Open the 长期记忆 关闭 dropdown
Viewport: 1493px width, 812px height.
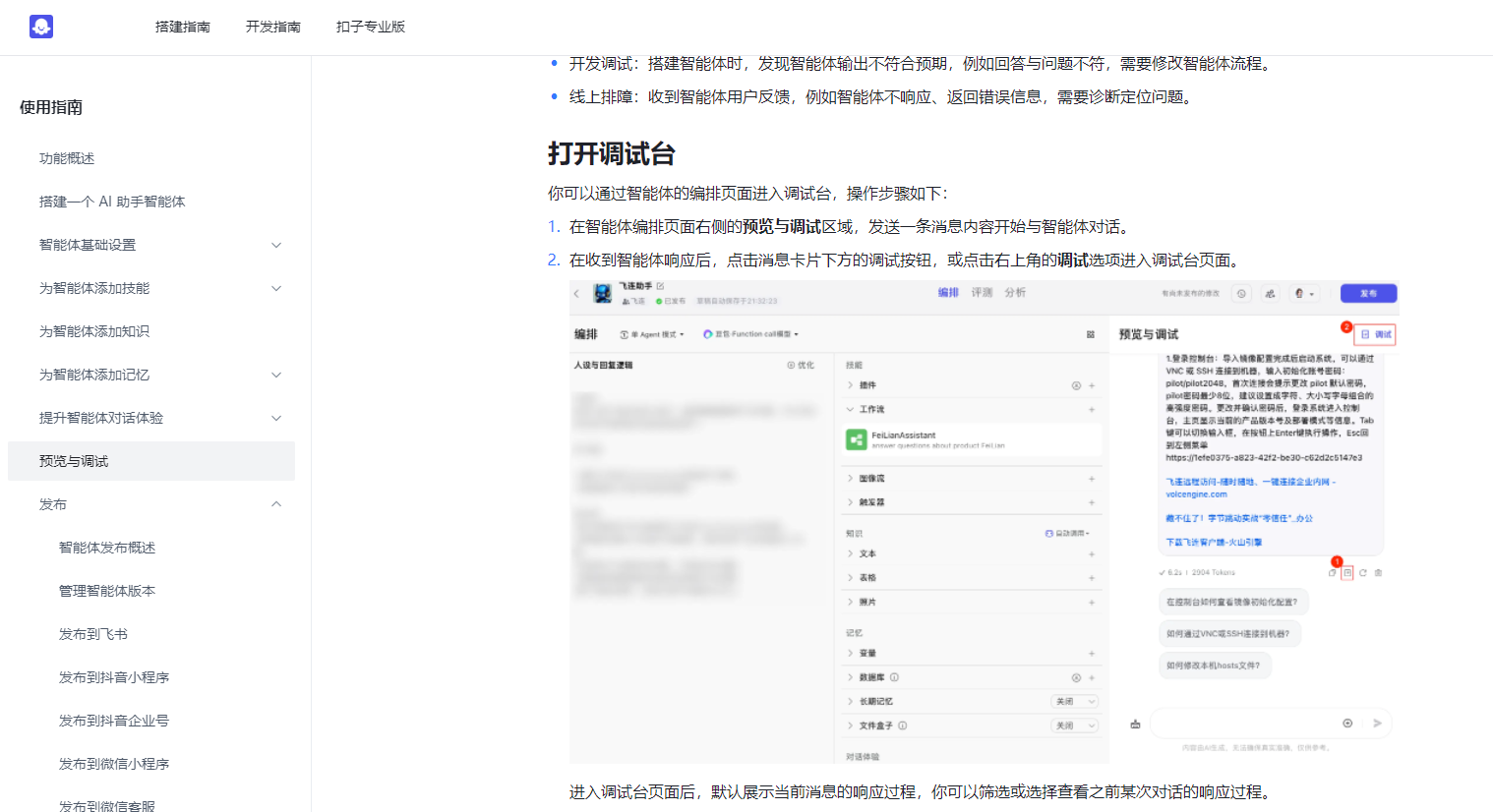[x=1074, y=701]
